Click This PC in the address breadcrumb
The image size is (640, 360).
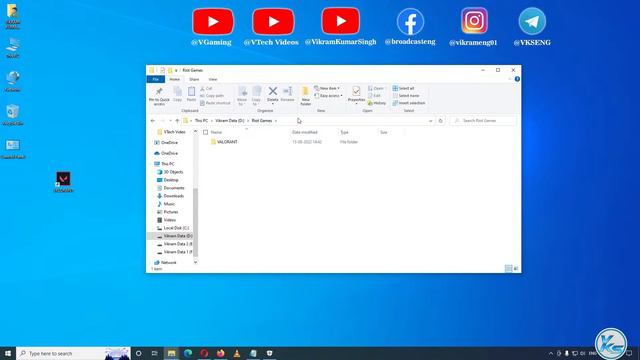pyautogui.click(x=201, y=121)
